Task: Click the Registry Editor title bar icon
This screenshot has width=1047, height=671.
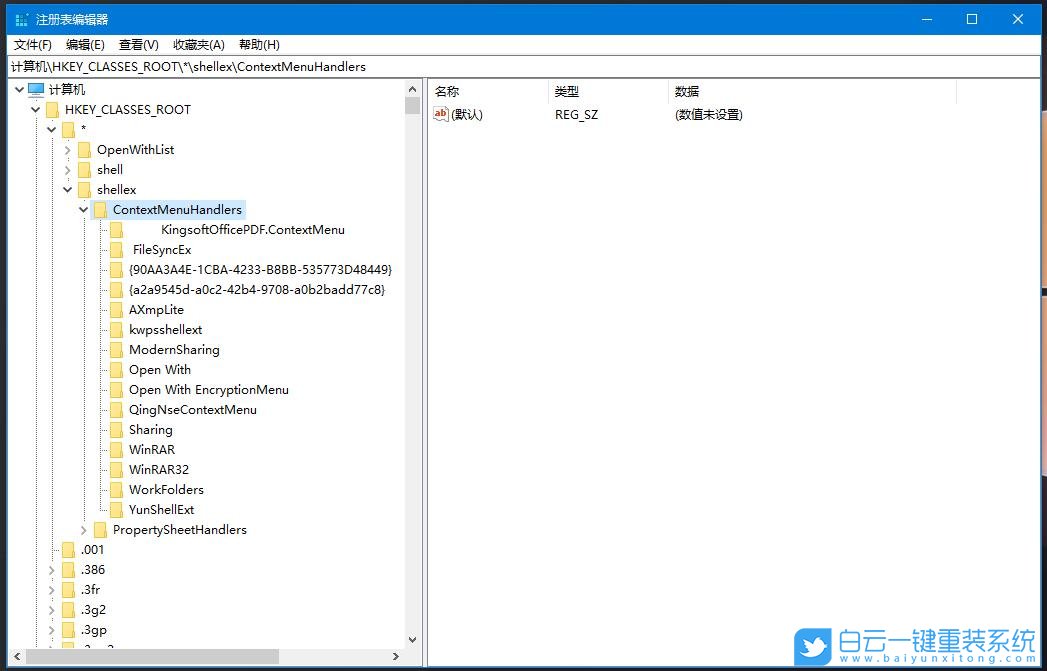Action: click(x=20, y=18)
